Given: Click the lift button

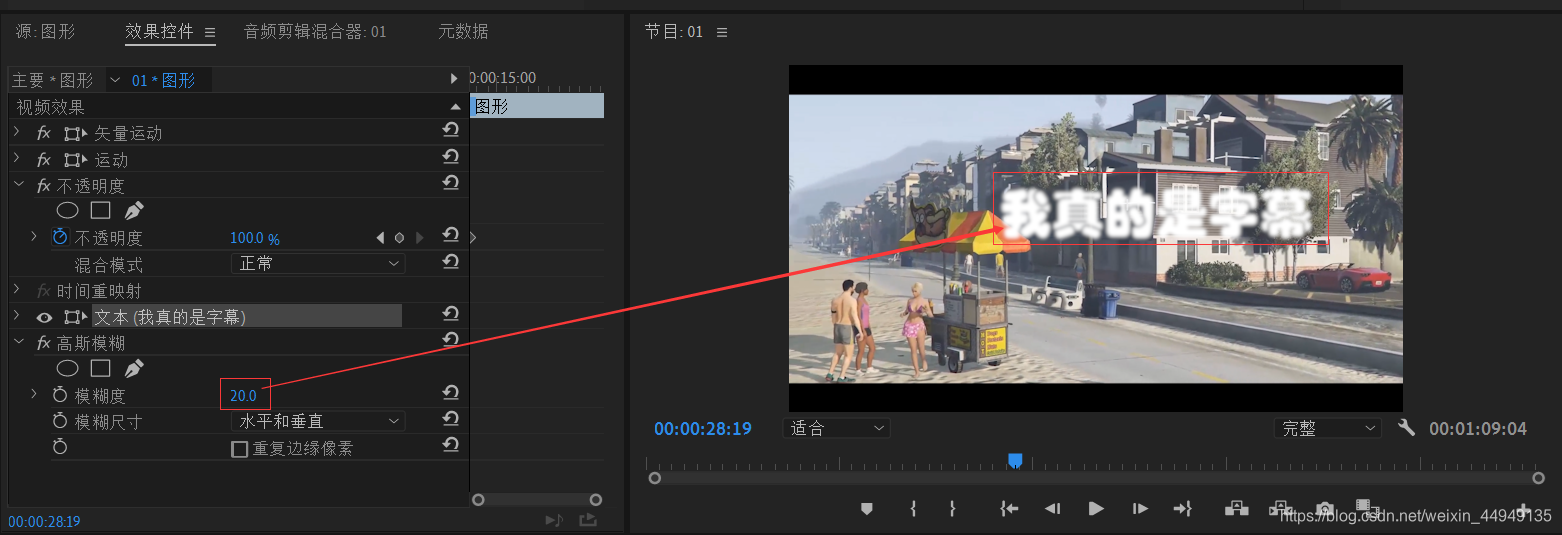Looking at the screenshot, I should tap(1236, 508).
